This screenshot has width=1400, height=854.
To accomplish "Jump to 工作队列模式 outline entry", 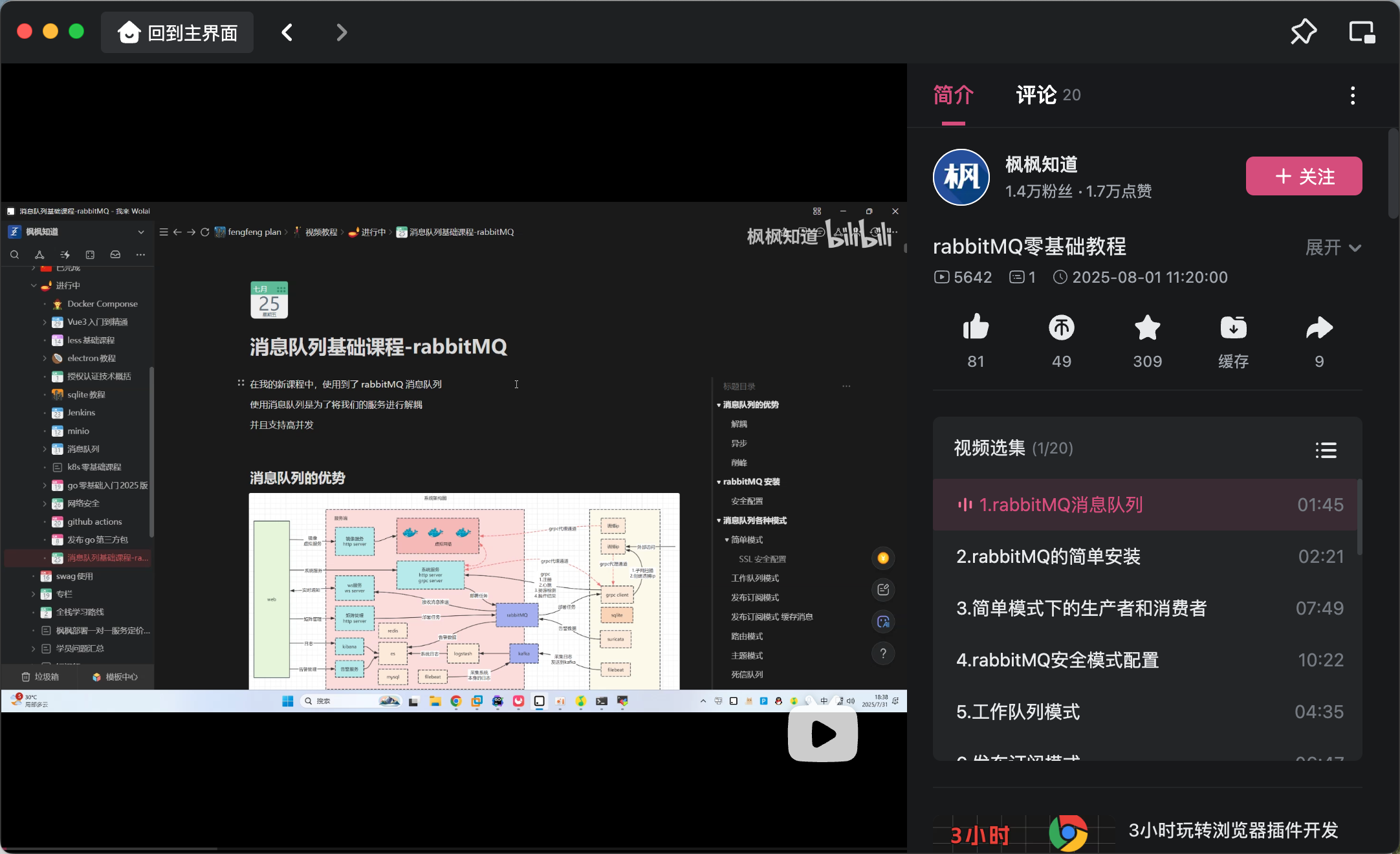I will coord(755,578).
